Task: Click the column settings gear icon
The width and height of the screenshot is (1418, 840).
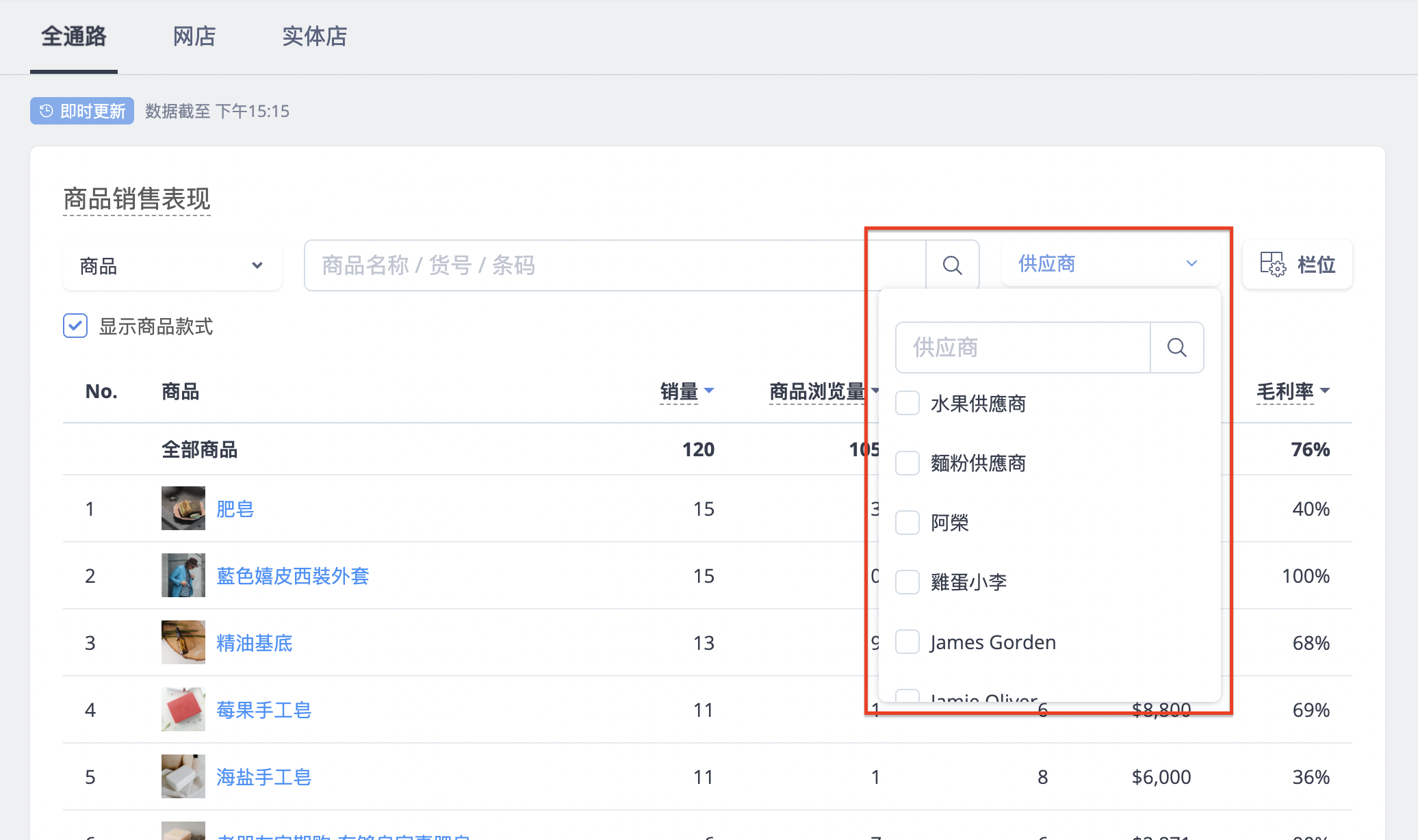Action: point(1273,264)
